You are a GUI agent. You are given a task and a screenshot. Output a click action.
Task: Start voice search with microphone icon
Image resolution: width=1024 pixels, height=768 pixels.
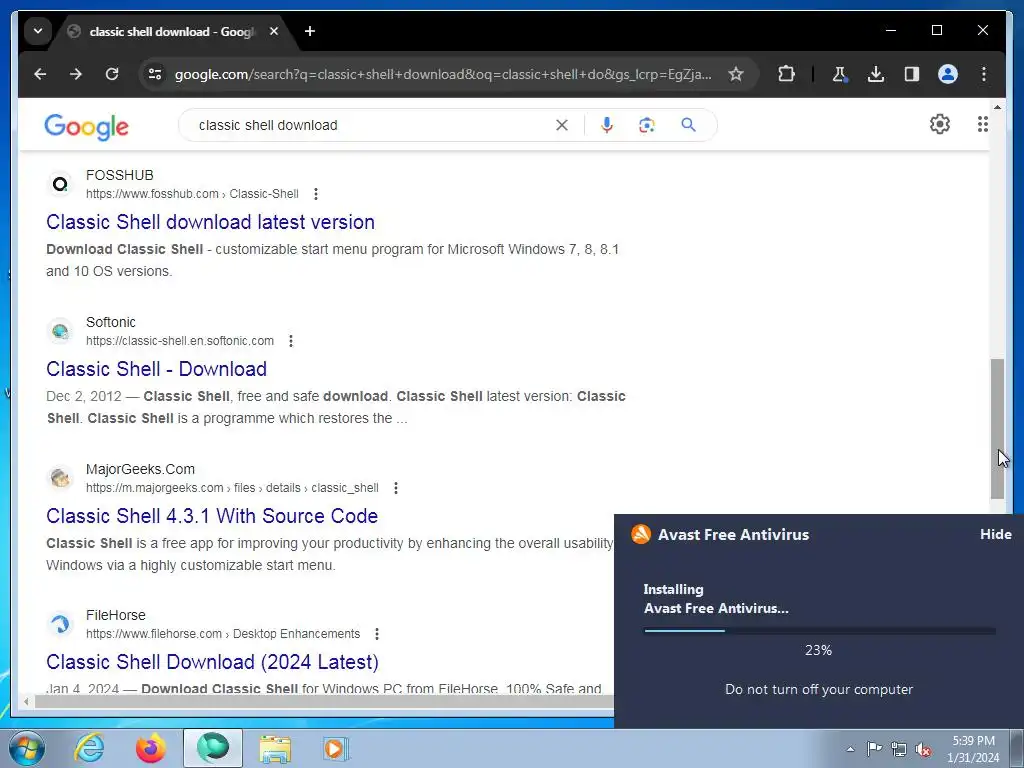[607, 125]
